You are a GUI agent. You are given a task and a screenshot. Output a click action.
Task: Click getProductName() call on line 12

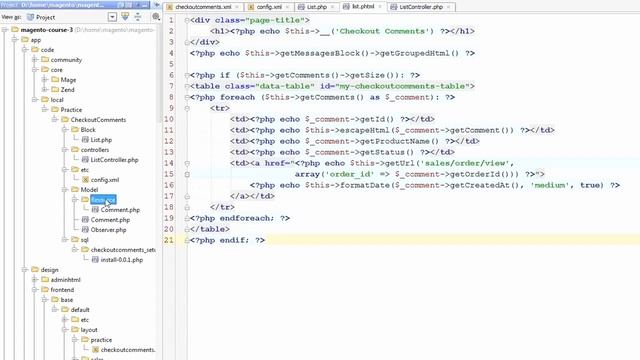pyautogui.click(x=399, y=141)
